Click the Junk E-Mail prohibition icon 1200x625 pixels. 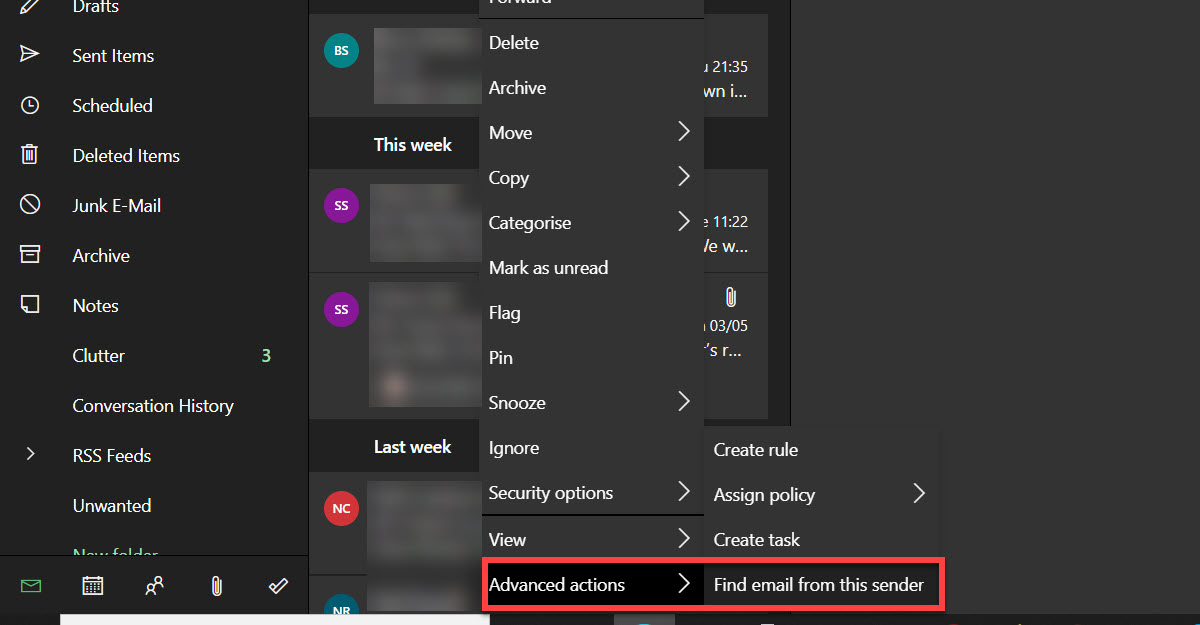pos(31,205)
